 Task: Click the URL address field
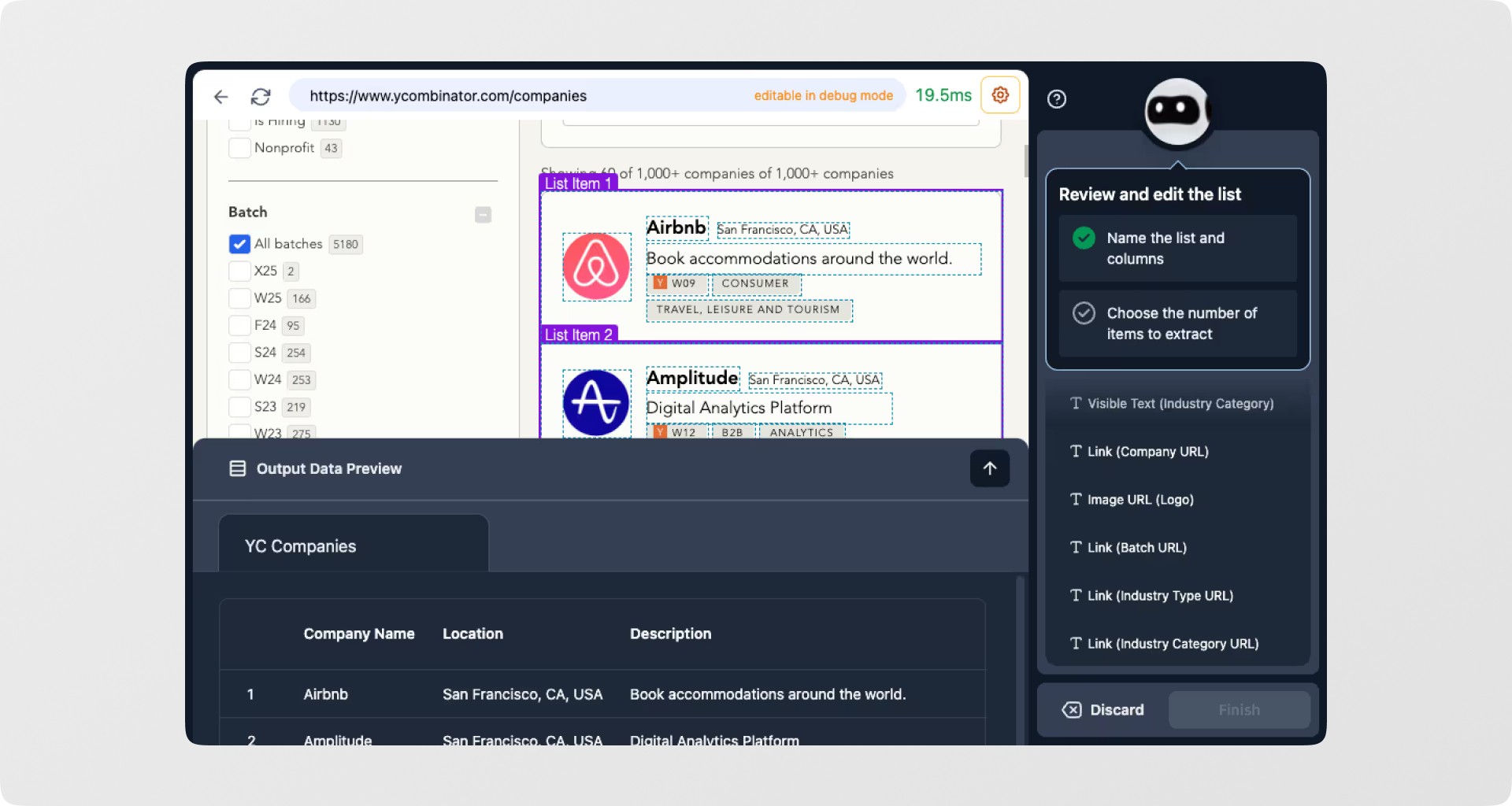597,95
